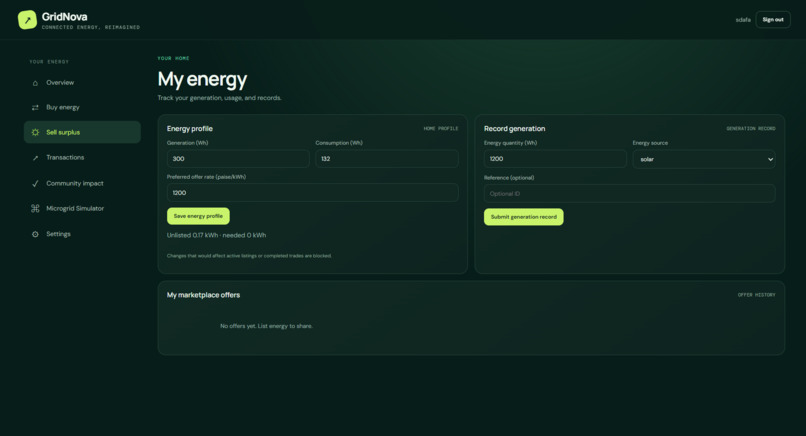This screenshot has height=436, width=806.
Task: Click the Settings gear icon
Action: [x=35, y=234]
